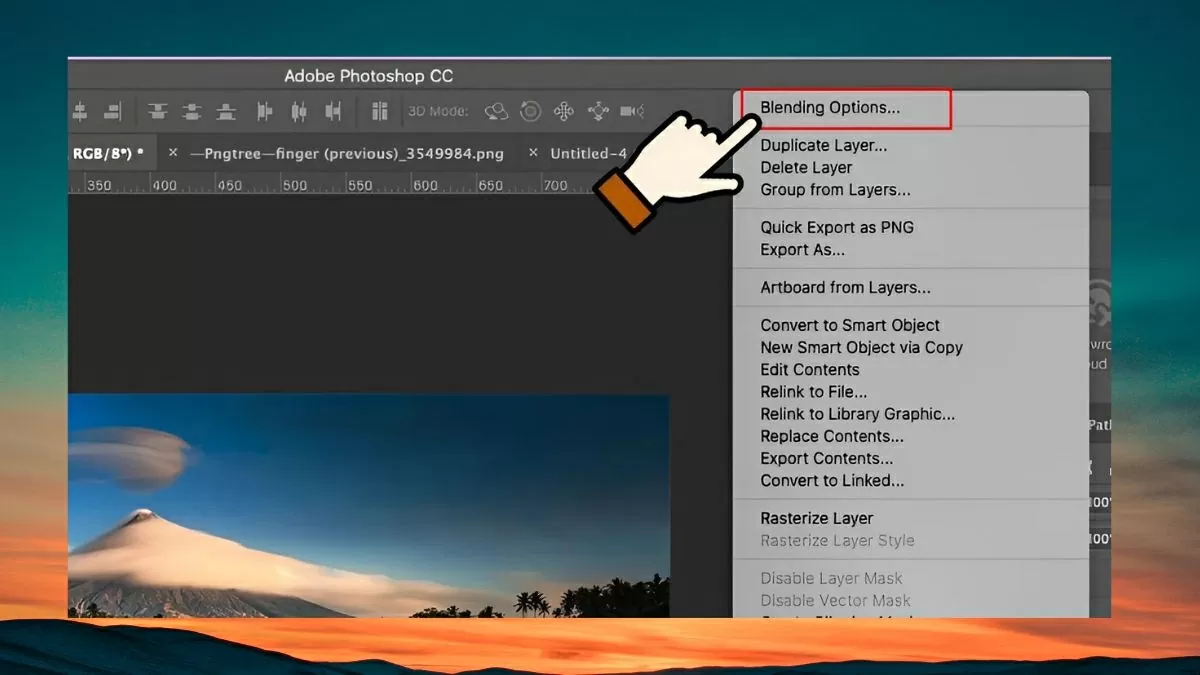Viewport: 1200px width, 675px height.
Task: Select the 3D slide mode icon
Action: pyautogui.click(x=598, y=111)
